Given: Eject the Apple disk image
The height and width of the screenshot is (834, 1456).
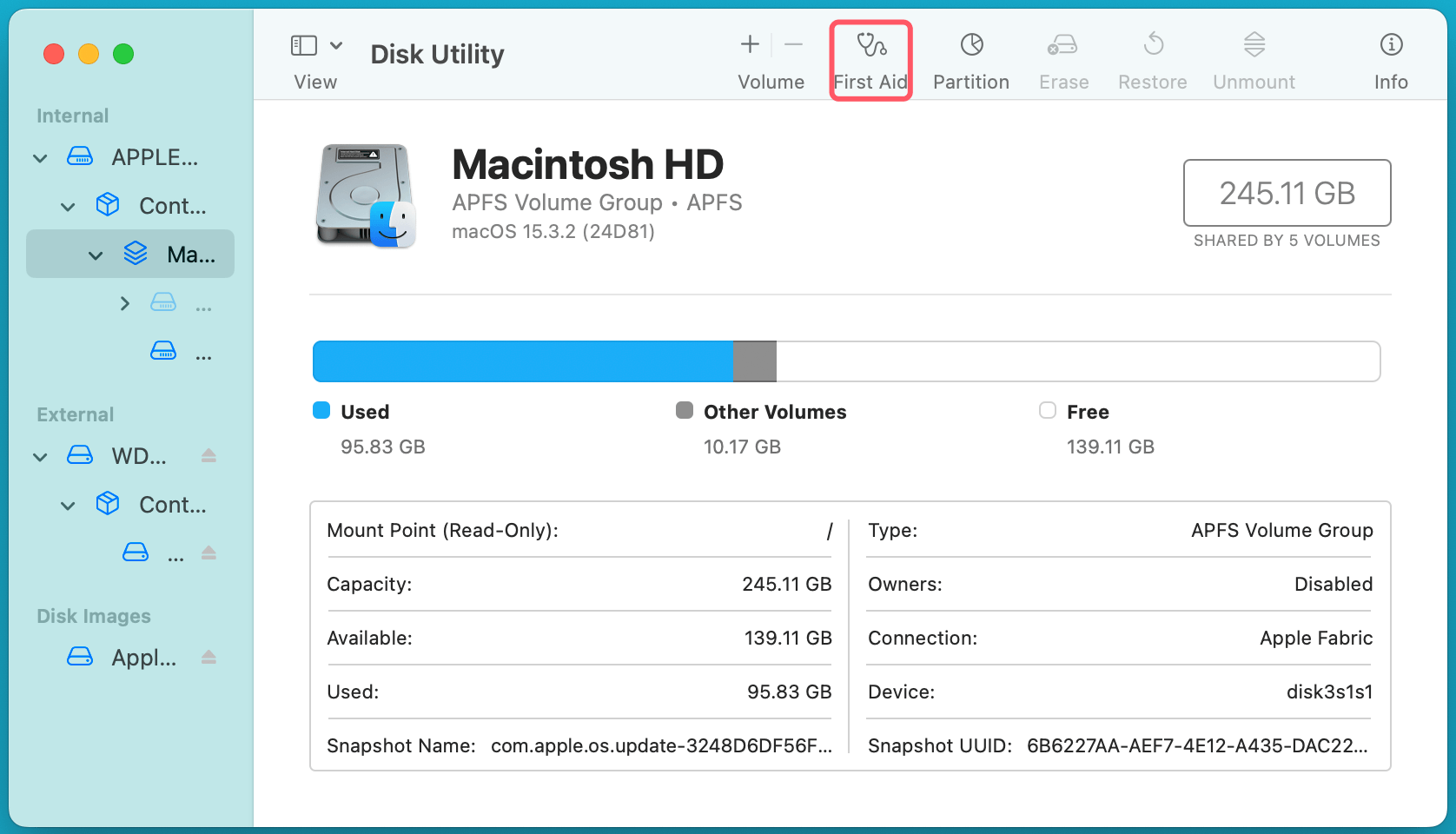Looking at the screenshot, I should [x=208, y=658].
